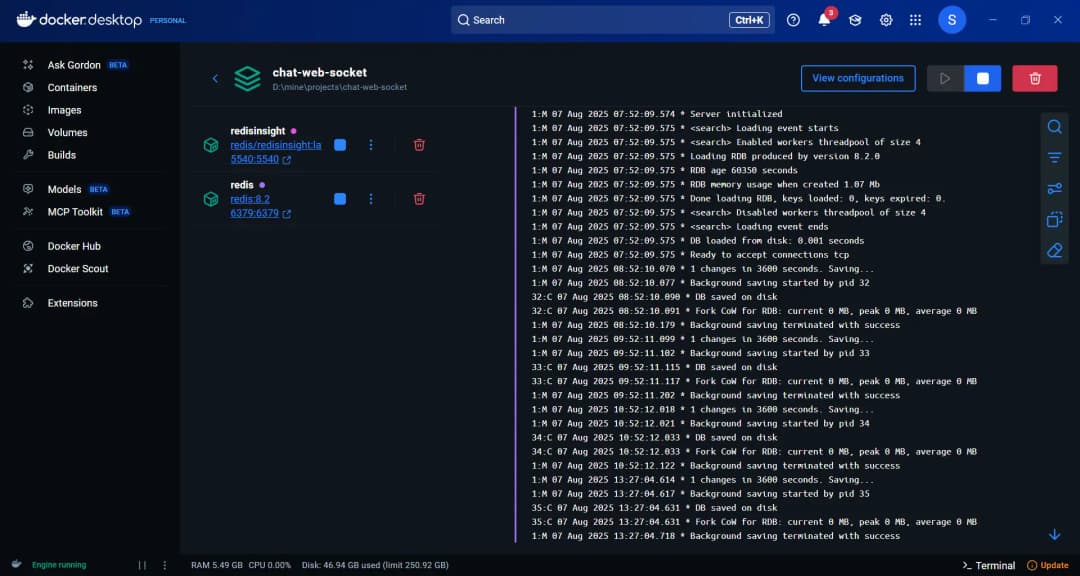Viewport: 1080px width, 576px height.
Task: Open Docker Hub in sidebar
Action: tap(74, 246)
